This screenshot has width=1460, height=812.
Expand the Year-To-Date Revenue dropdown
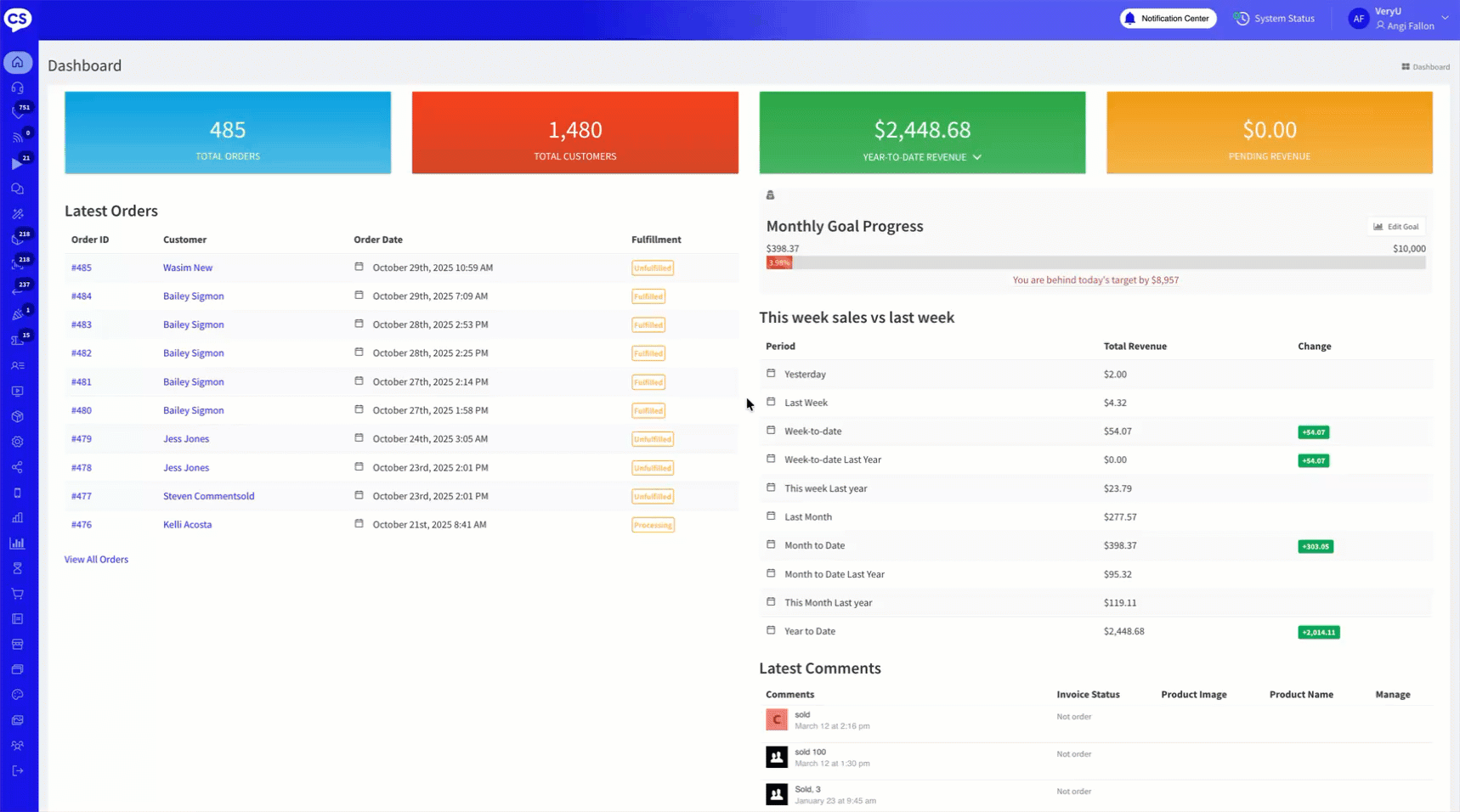click(976, 157)
